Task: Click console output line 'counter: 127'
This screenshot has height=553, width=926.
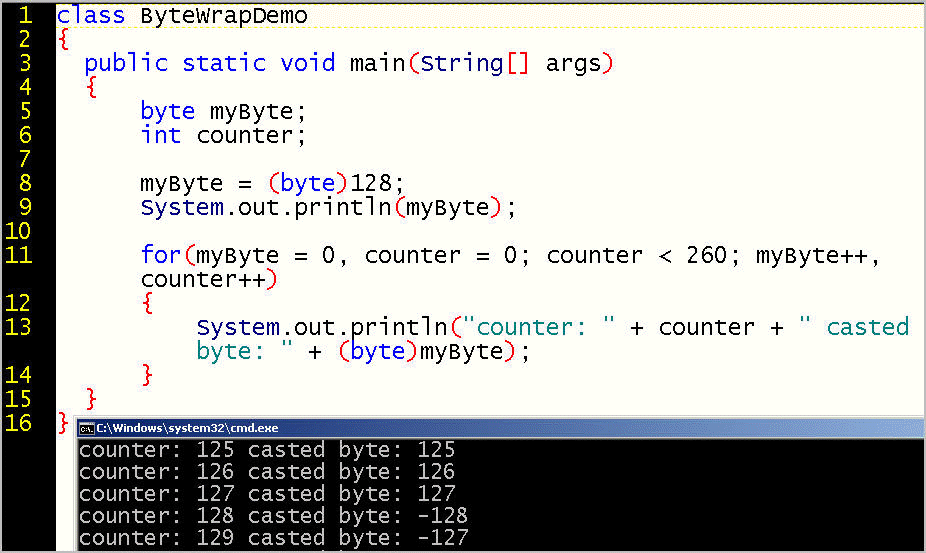Action: (267, 494)
